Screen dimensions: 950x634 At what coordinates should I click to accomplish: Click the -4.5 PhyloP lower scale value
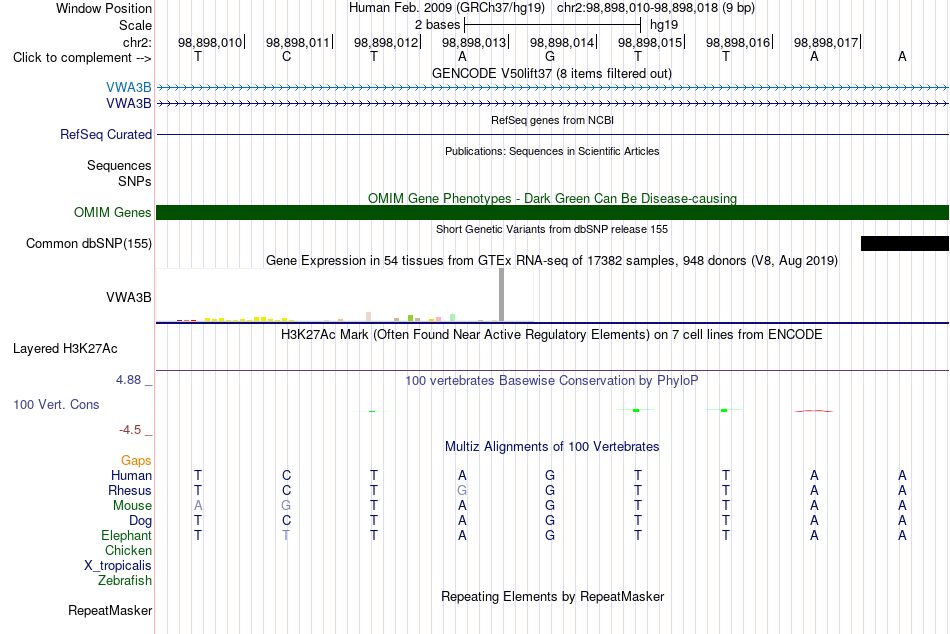130,430
